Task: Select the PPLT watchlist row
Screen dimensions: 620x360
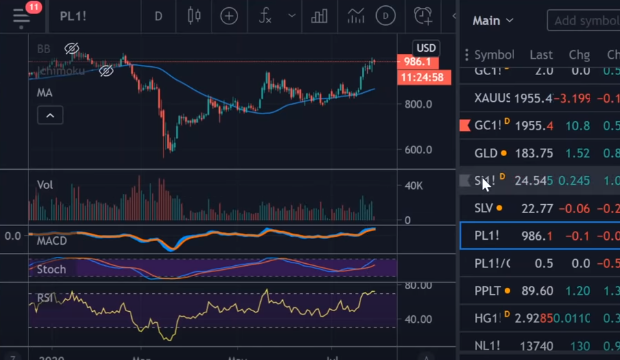Action: pos(540,291)
